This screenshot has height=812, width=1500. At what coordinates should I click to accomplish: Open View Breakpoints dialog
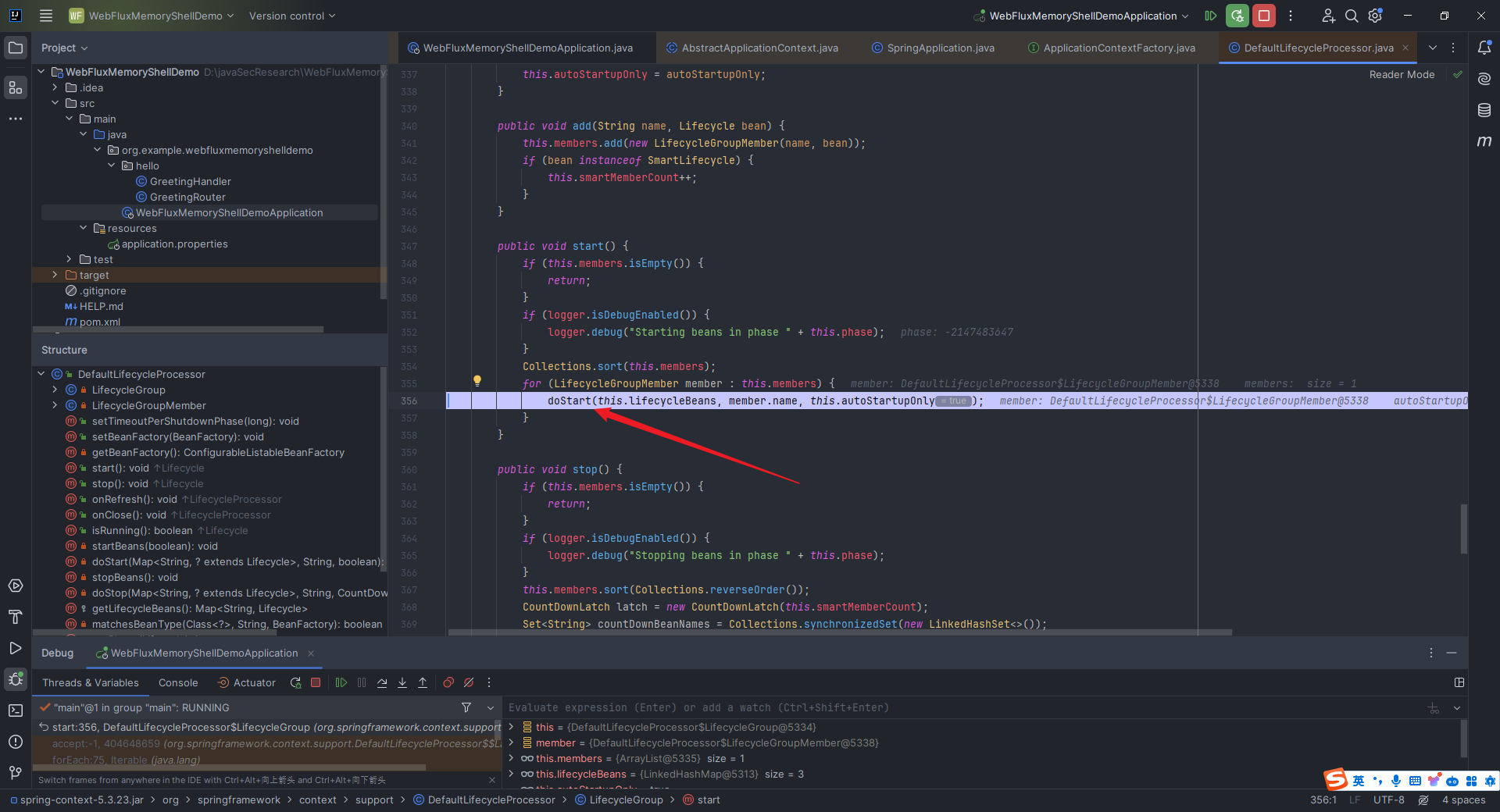[x=448, y=682]
